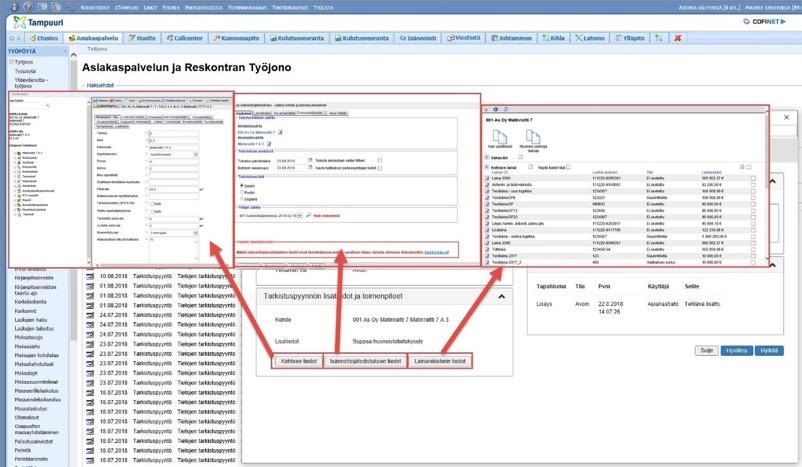Click the Isännöitsijätodistuksen tiedot button
Screen dimensions: 802x467
pos(365,361)
